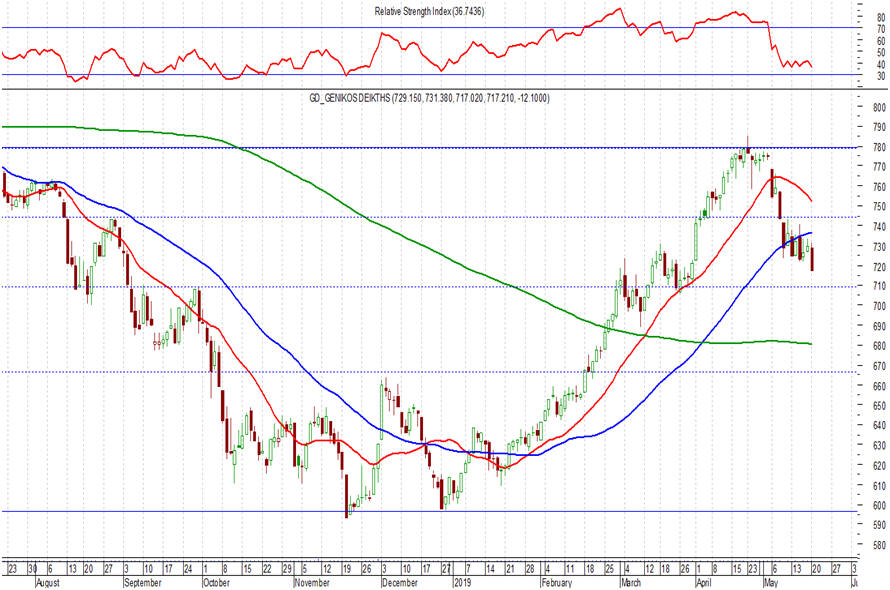890x590 pixels.
Task: Select the March month label
Action: coord(631,583)
